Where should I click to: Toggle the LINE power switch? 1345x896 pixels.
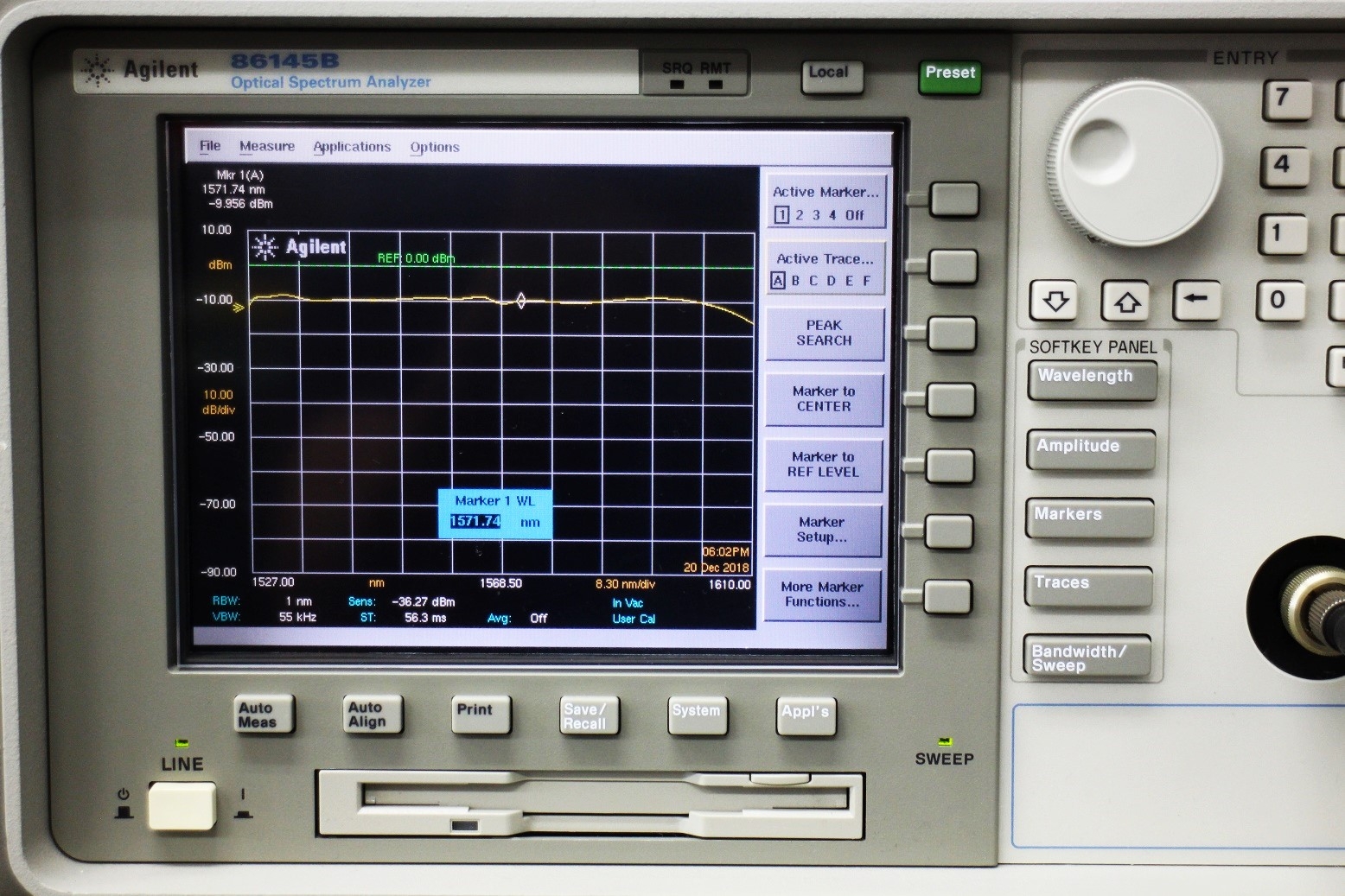[x=182, y=805]
